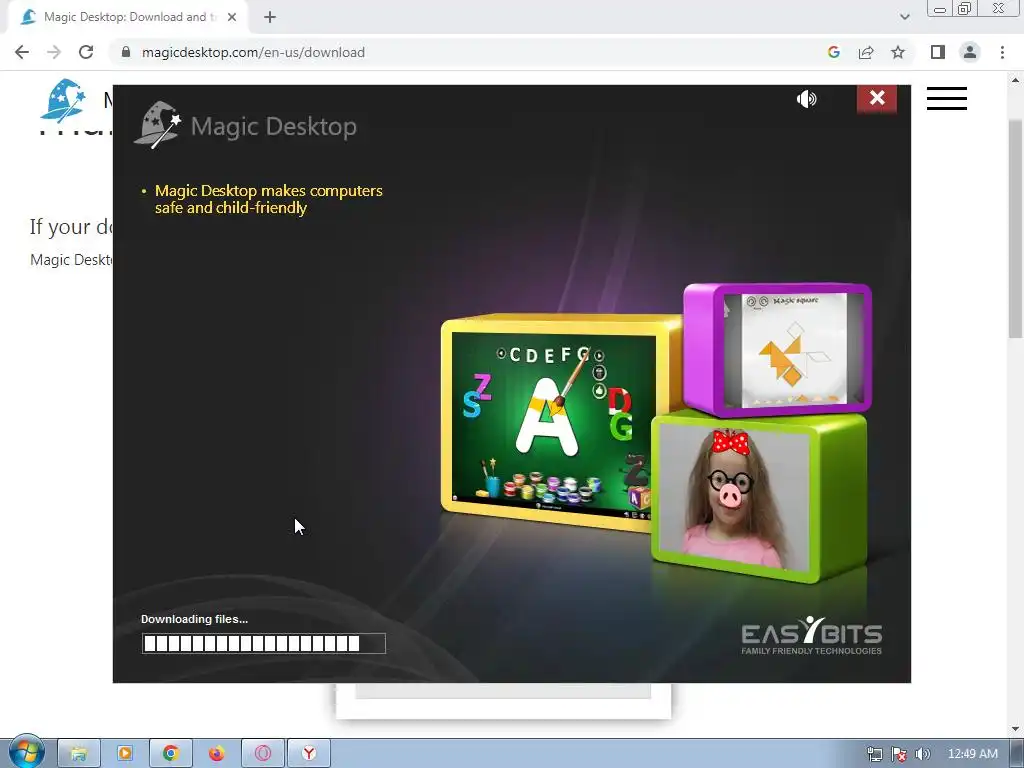
Task: Click the 'Downloading files...' status text
Action: click(x=195, y=619)
